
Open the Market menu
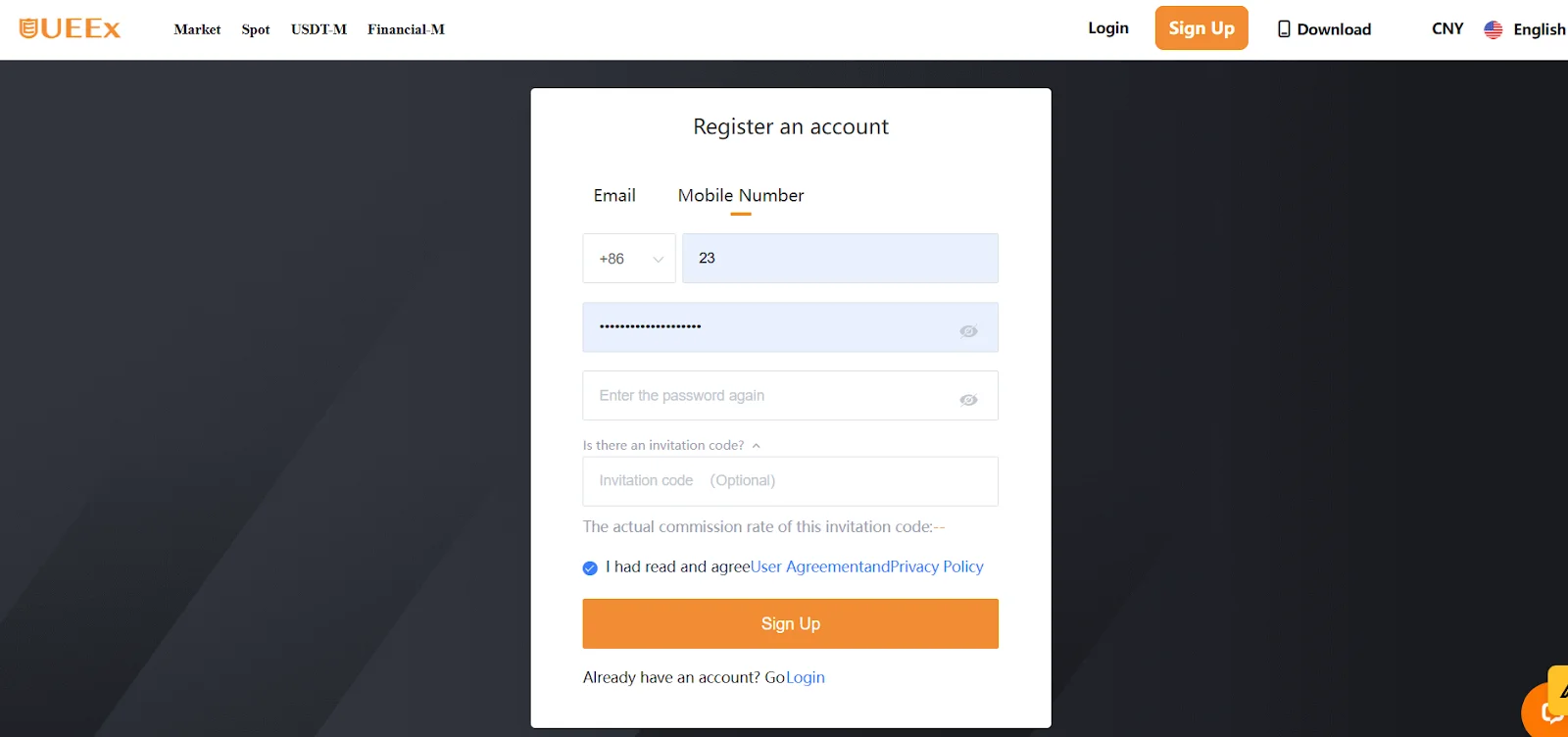197,29
